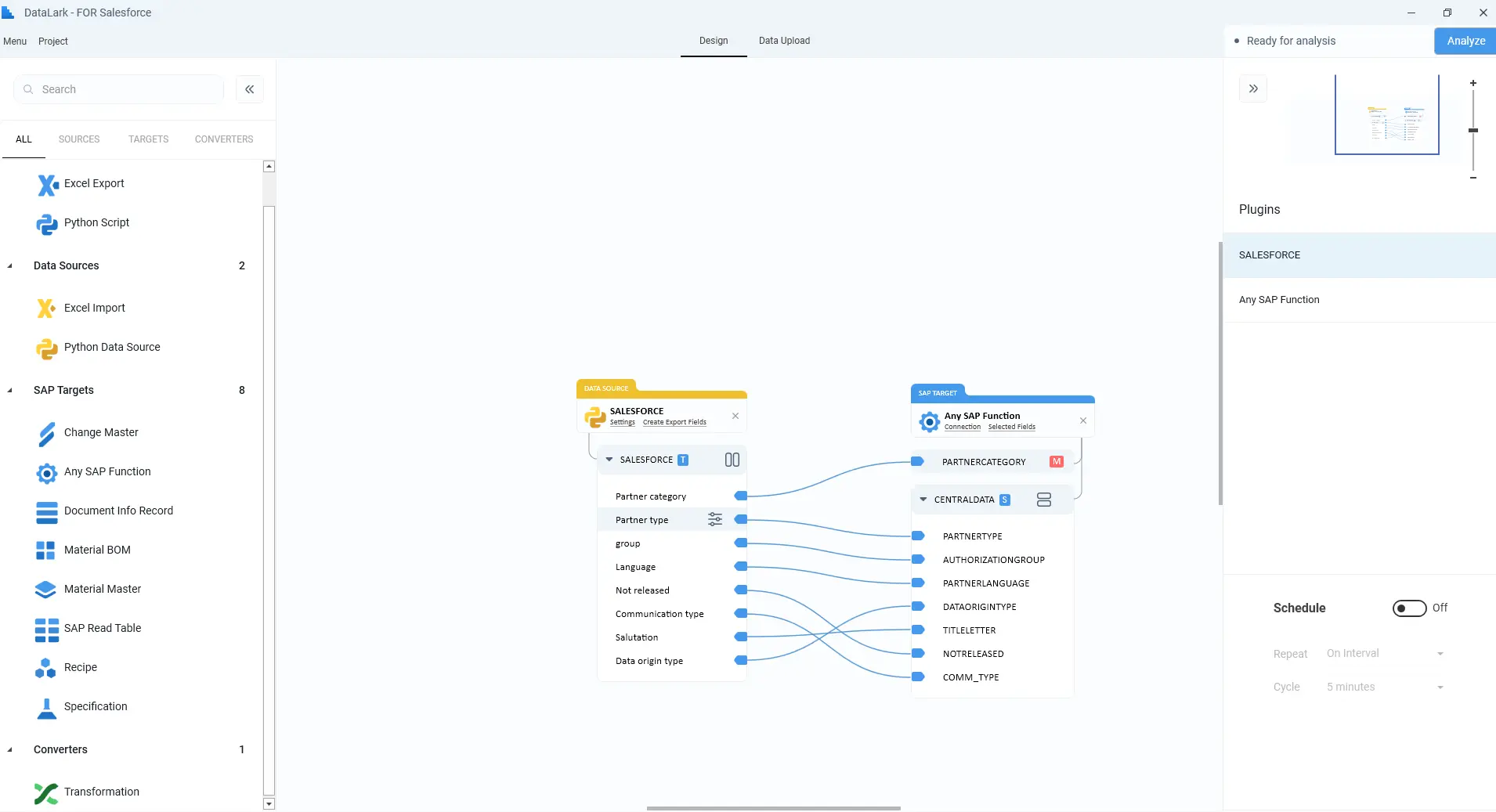Collapse the Converters group
The height and width of the screenshot is (812, 1496).
click(x=9, y=750)
